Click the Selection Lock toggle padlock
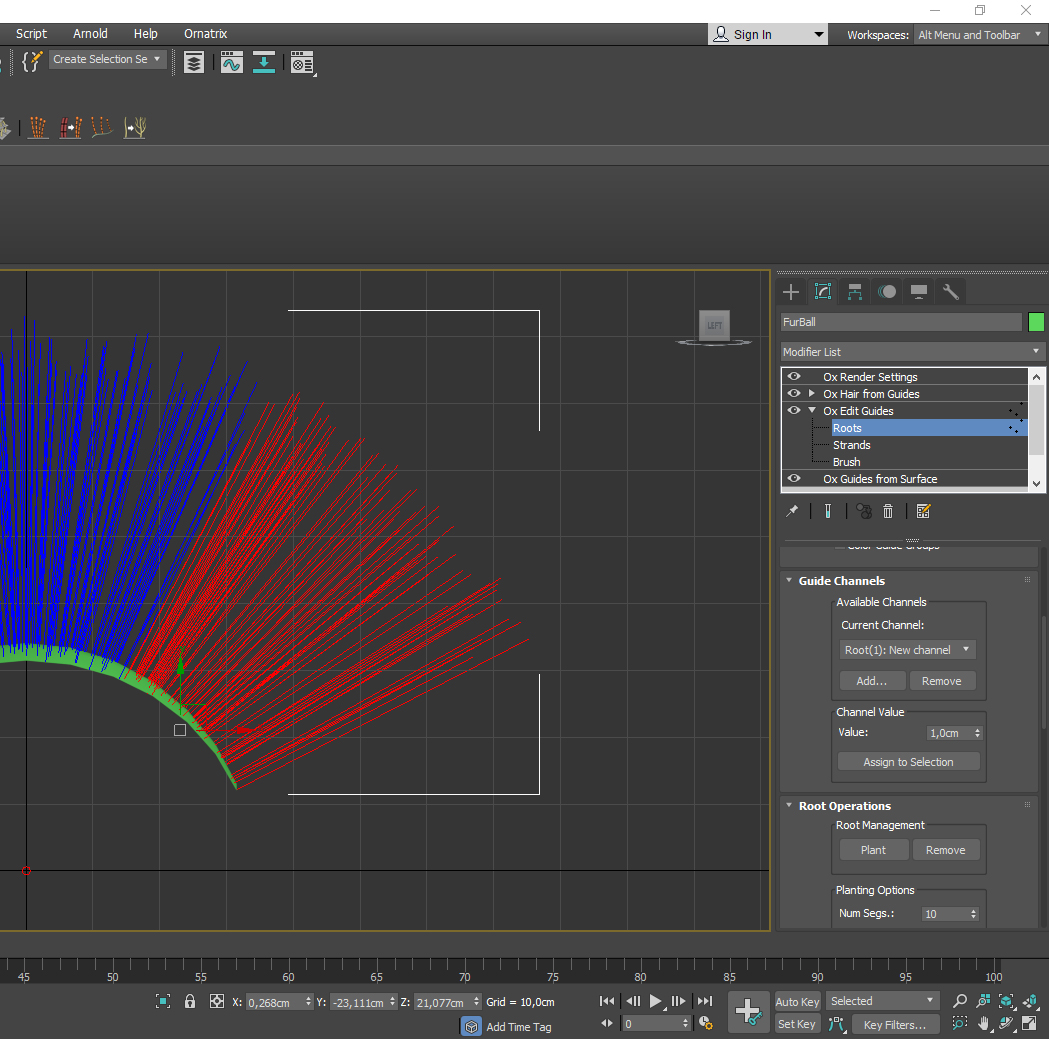 (x=190, y=1001)
